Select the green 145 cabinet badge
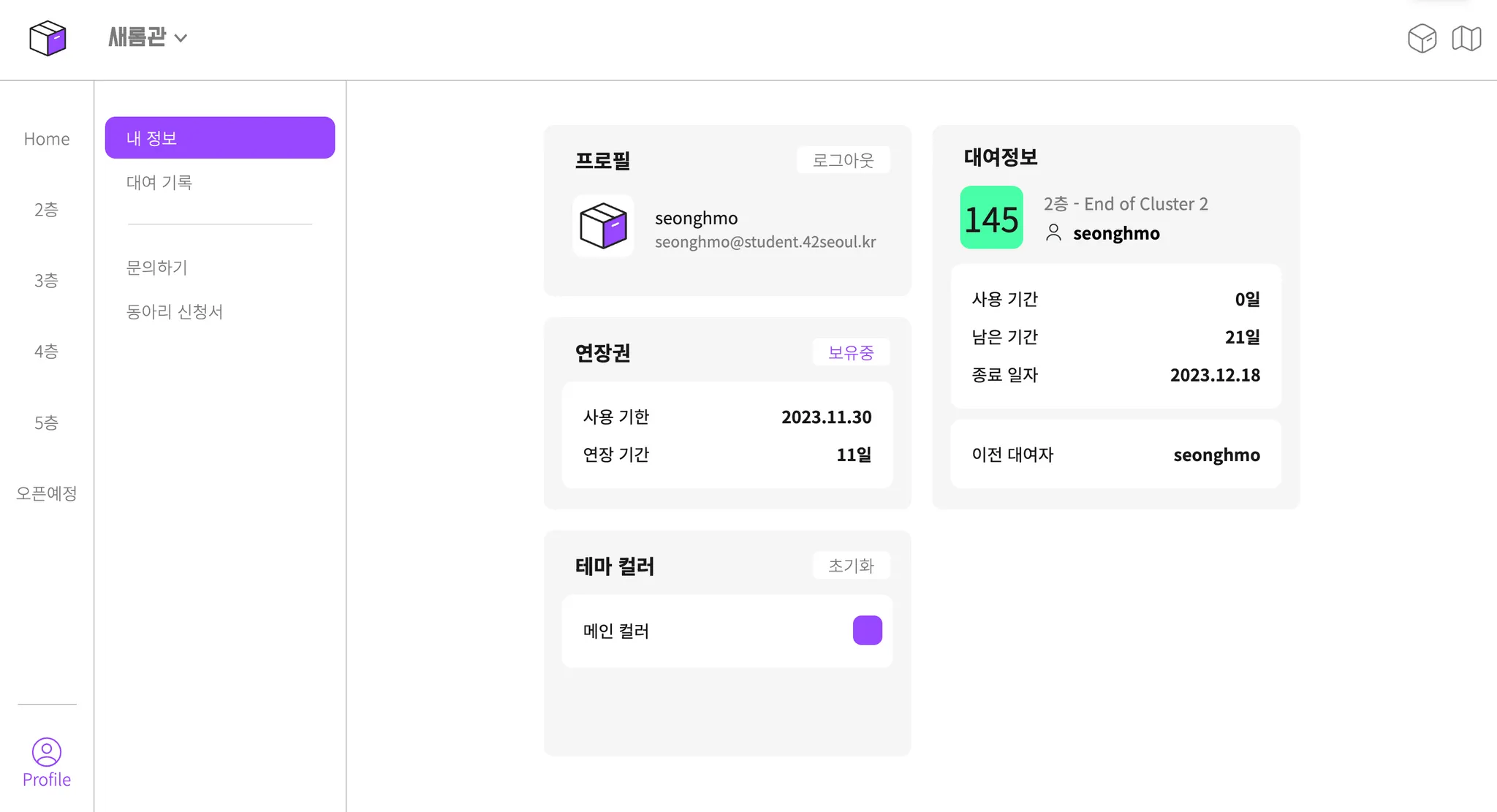This screenshot has height=812, width=1497. click(991, 218)
